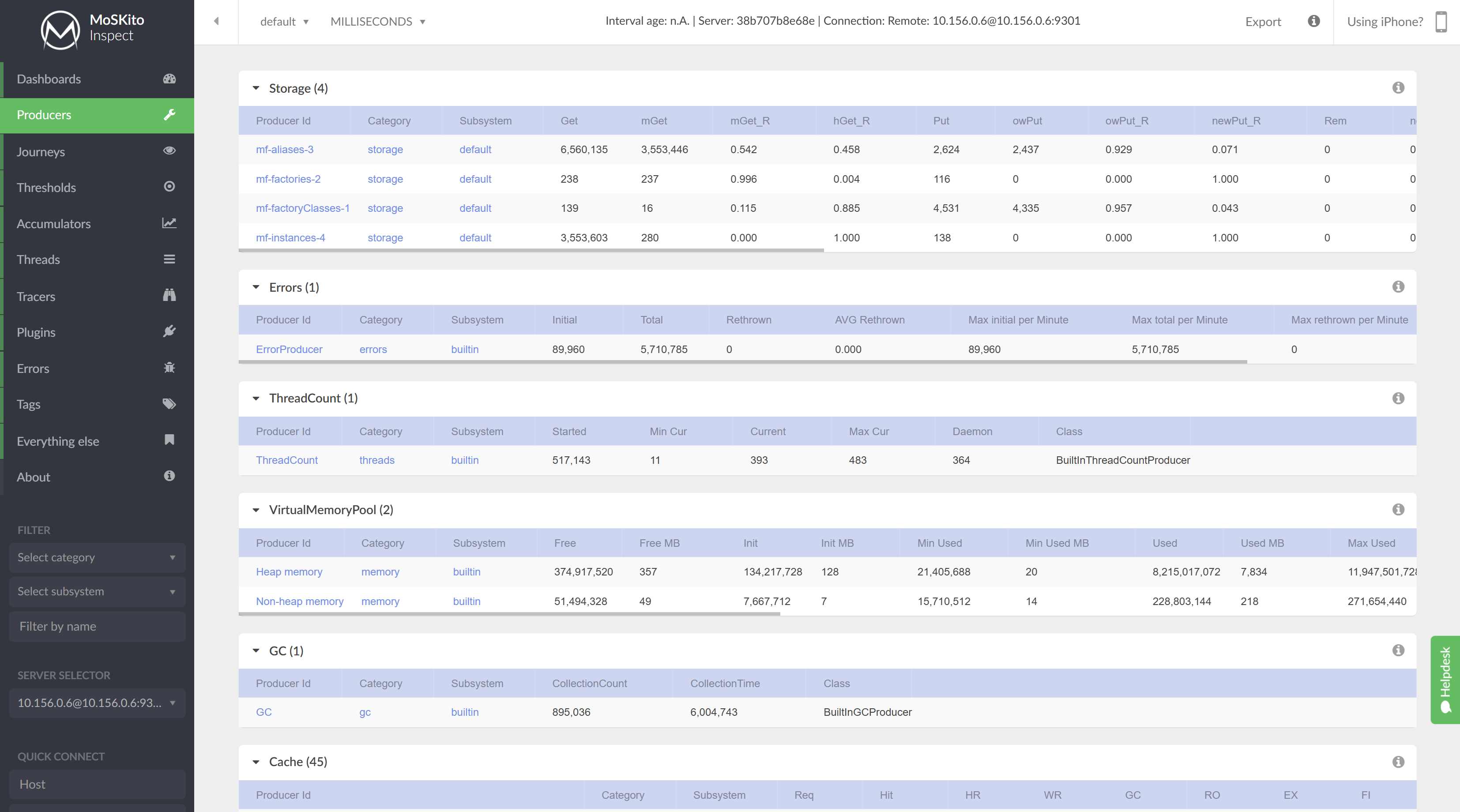Collapse the ThreadCount (1) section

[x=256, y=398]
